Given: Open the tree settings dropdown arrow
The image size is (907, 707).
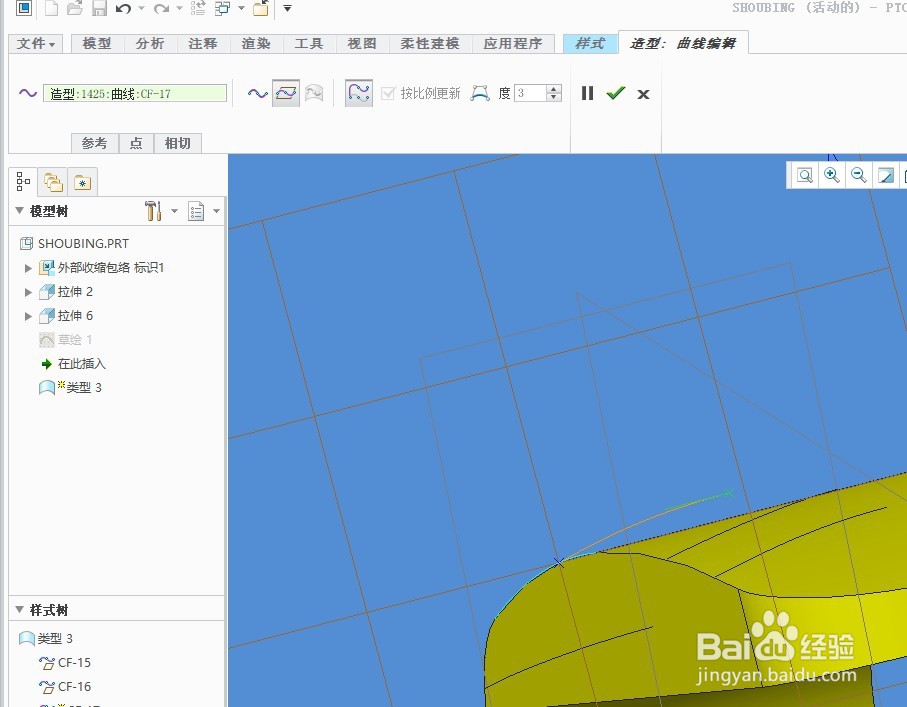Looking at the screenshot, I should (x=174, y=211).
